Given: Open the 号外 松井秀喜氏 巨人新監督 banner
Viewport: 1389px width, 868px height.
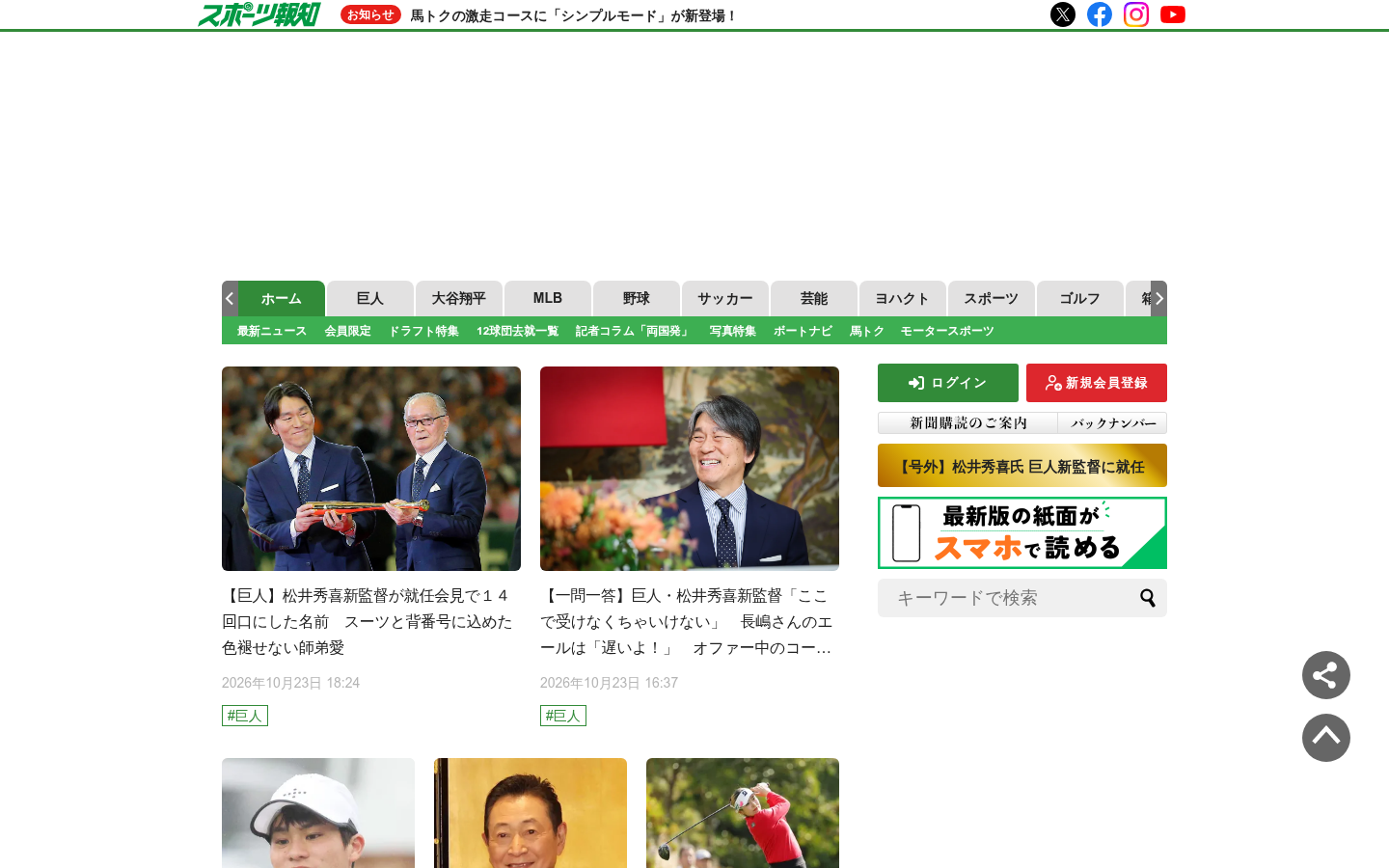Looking at the screenshot, I should [x=1022, y=466].
